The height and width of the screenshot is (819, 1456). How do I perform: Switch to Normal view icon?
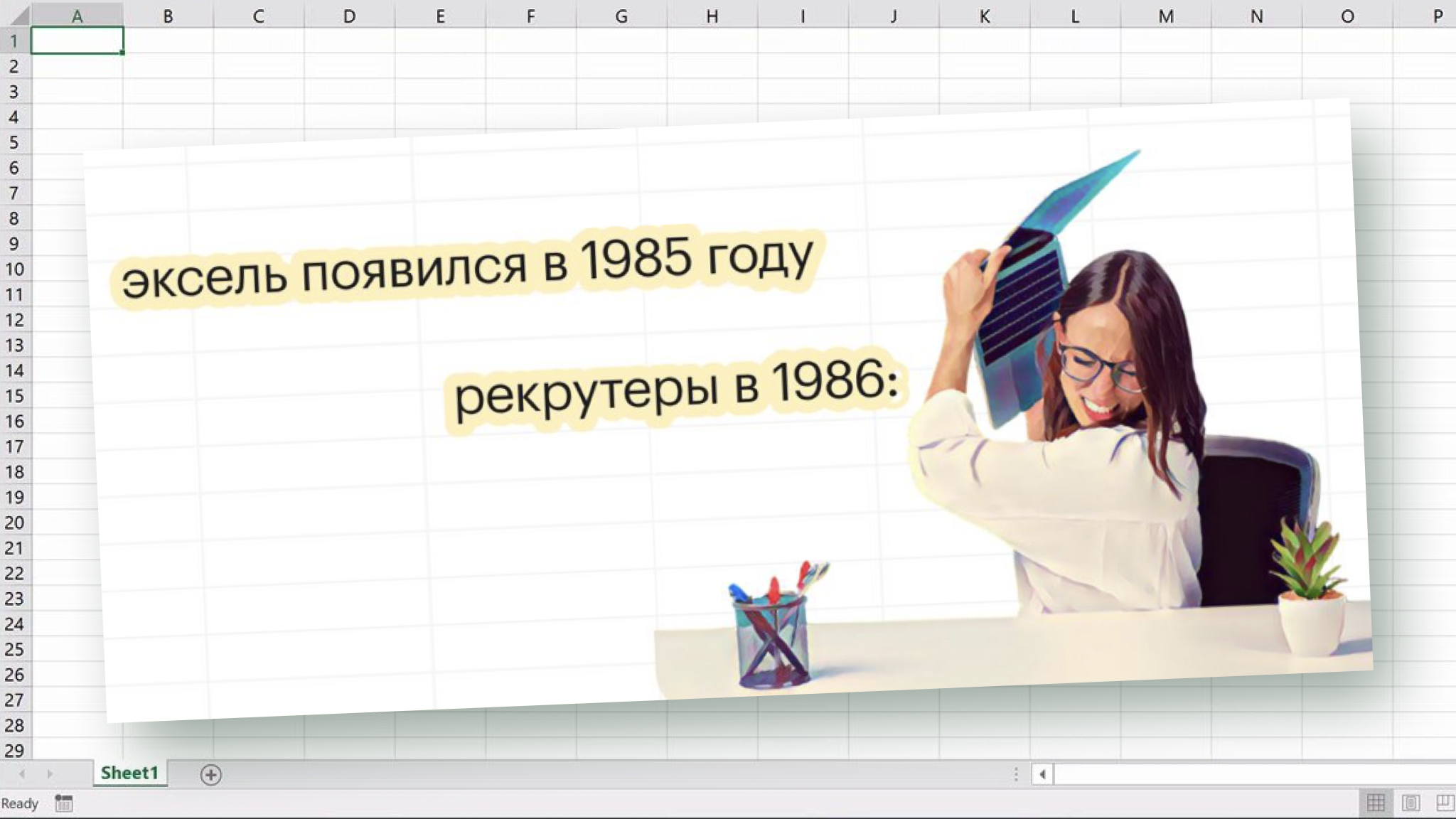point(1376,803)
